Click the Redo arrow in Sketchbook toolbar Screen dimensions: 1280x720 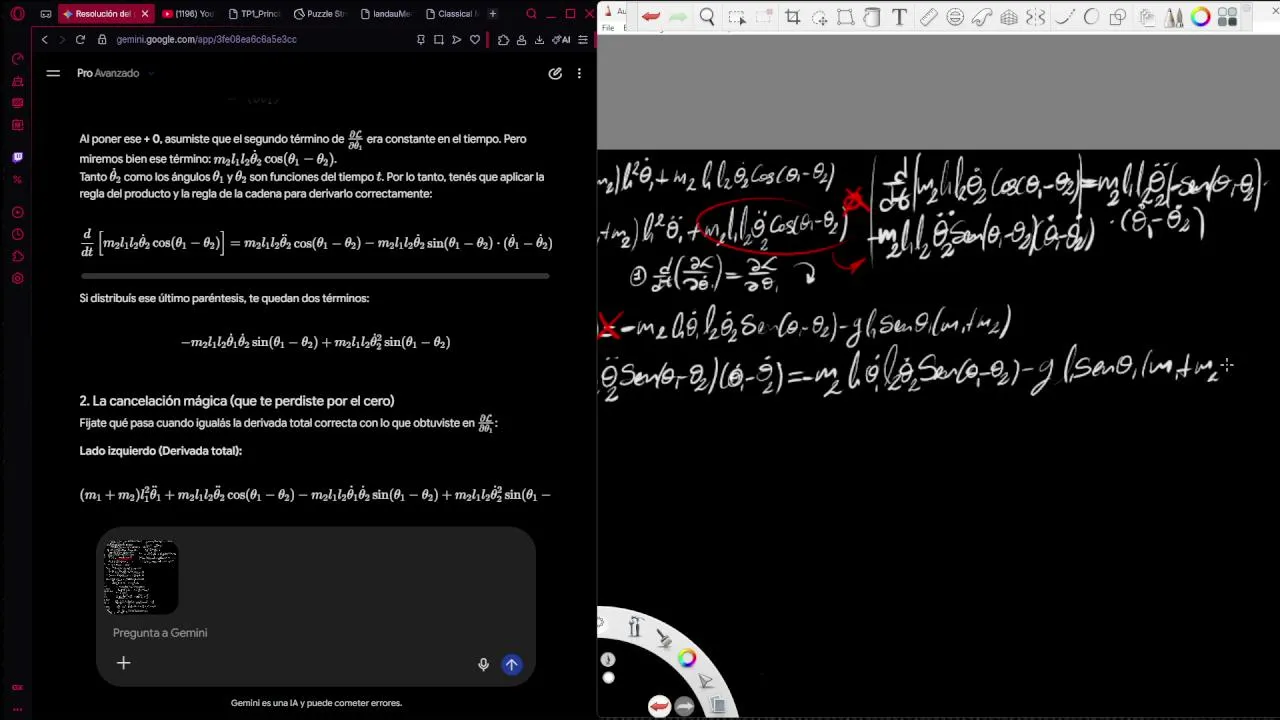[678, 17]
